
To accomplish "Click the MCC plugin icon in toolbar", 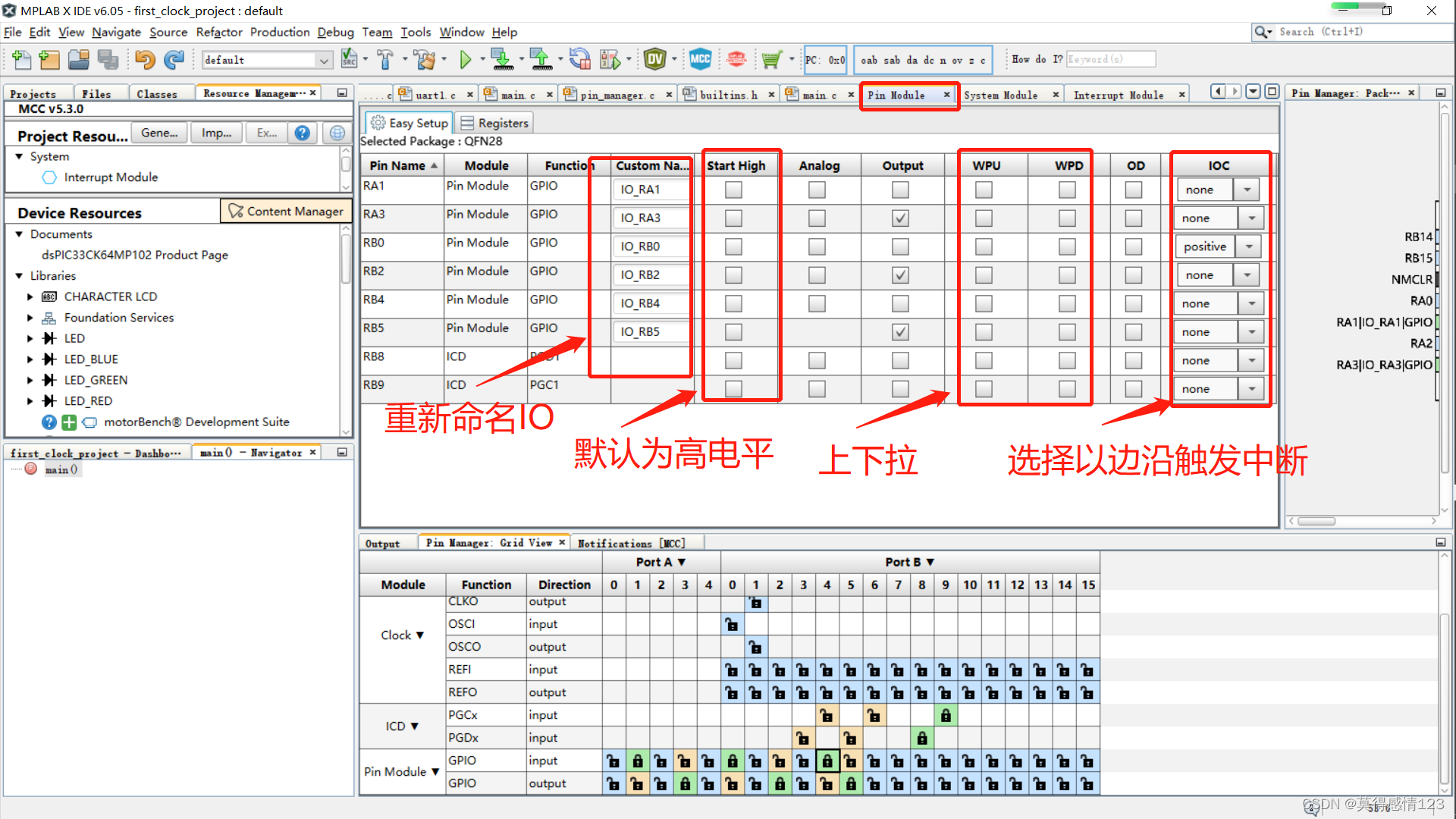I will [x=701, y=58].
